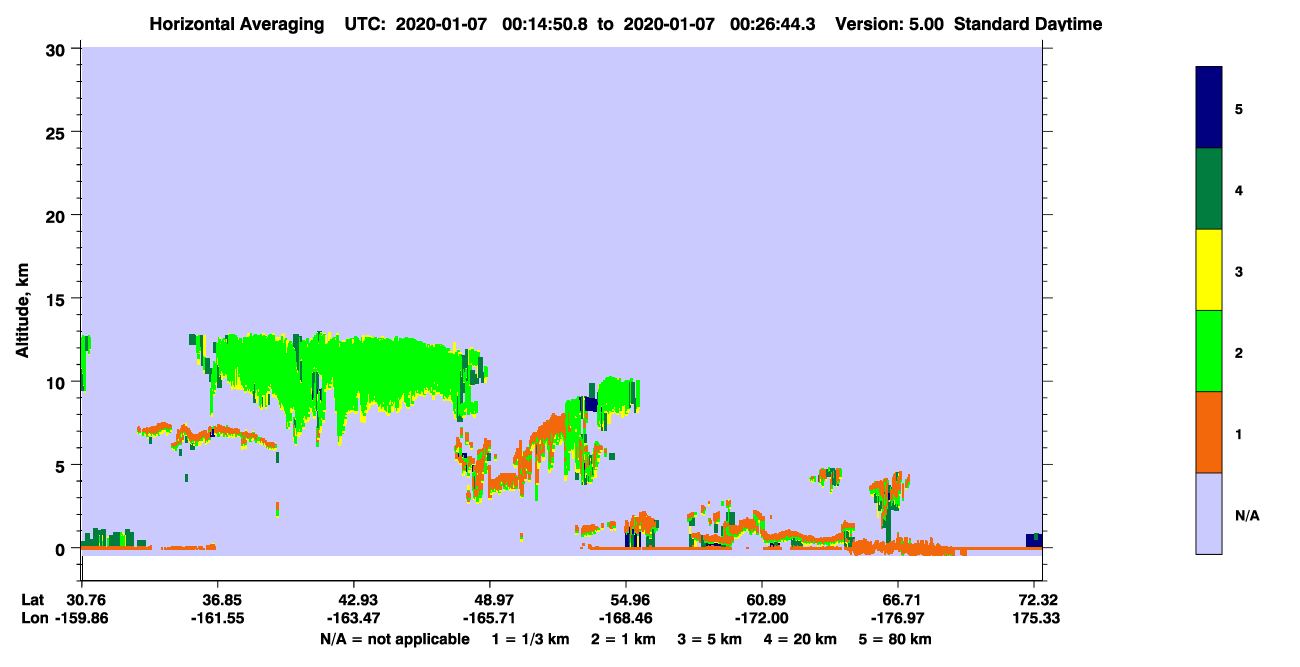This screenshot has height=667, width=1300.
Task: Click the lavender N/A colorbar segment
Action: [1209, 513]
